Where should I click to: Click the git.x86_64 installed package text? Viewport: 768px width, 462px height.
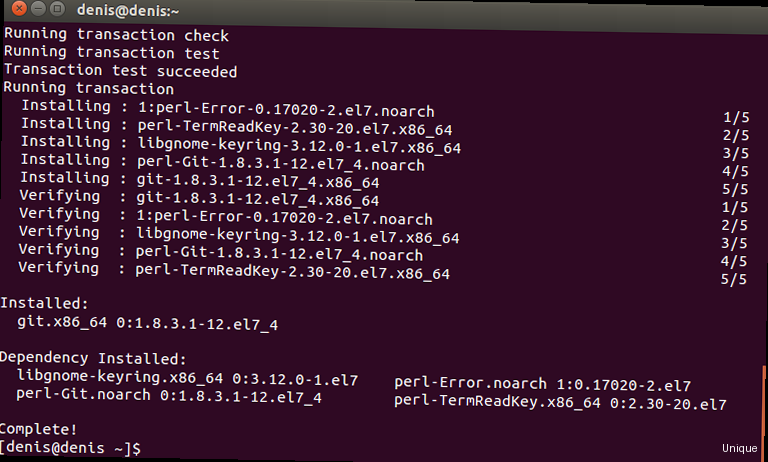coord(148,322)
